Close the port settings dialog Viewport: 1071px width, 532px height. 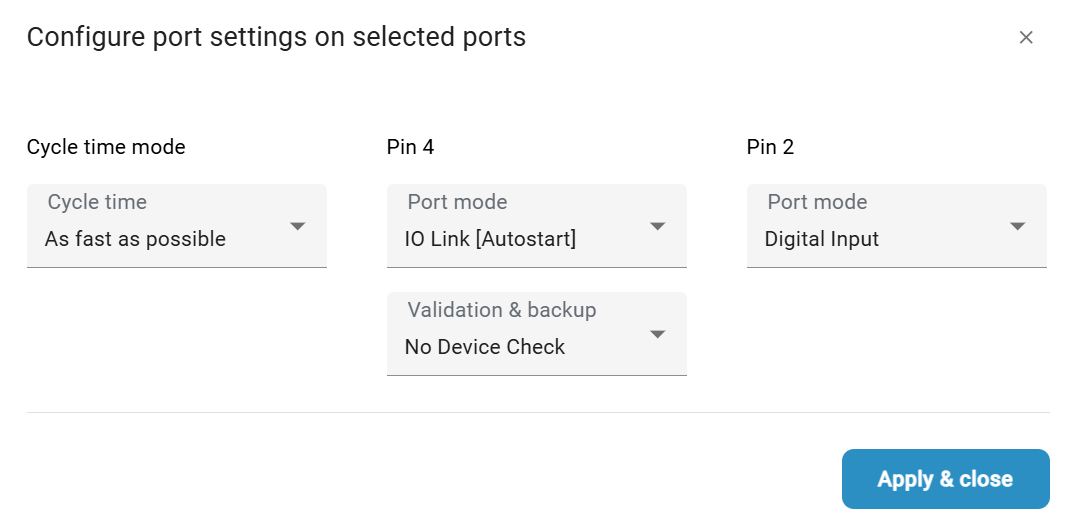pos(1025,38)
